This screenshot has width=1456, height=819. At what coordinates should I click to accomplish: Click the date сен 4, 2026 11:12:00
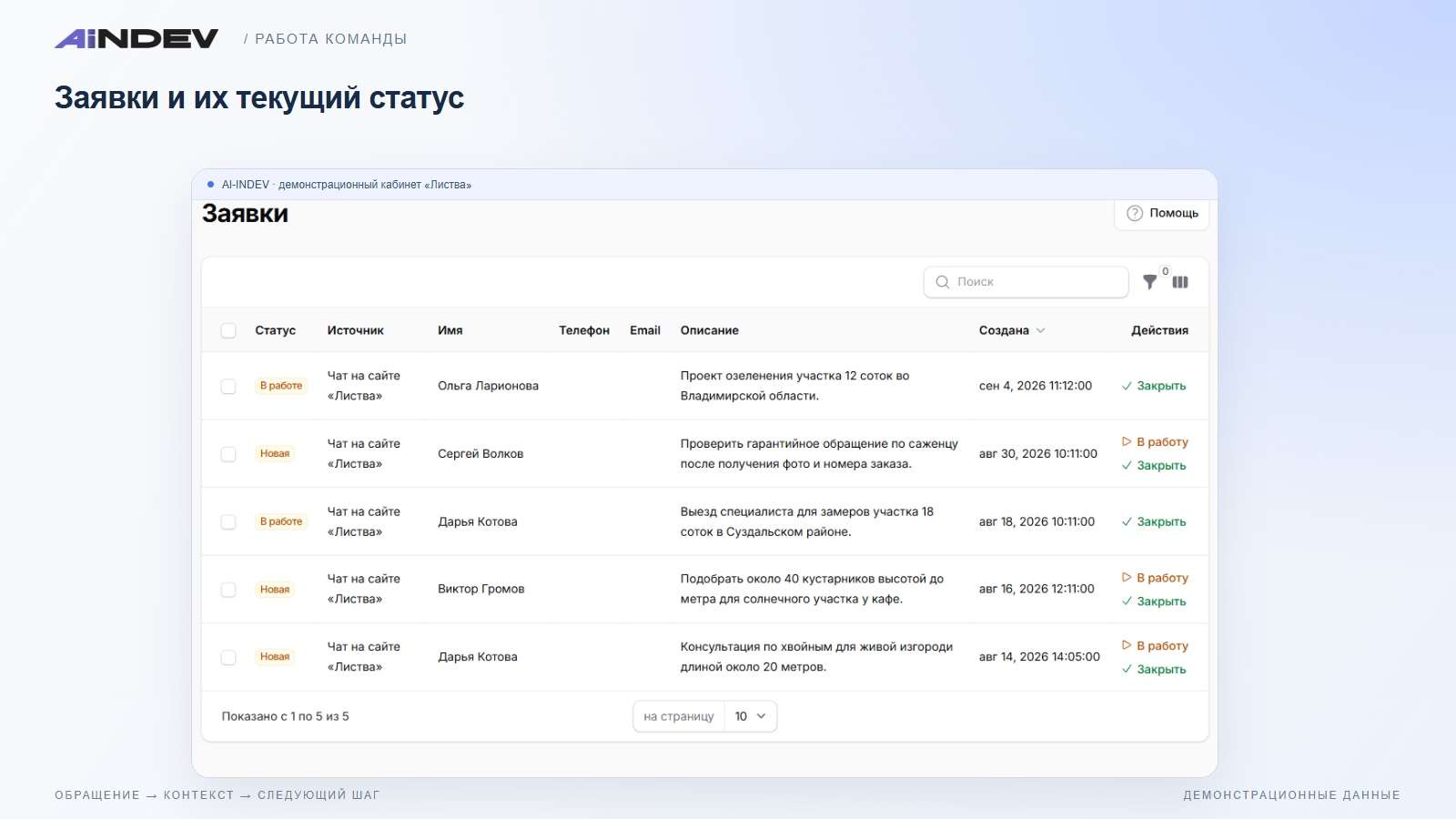pyautogui.click(x=1036, y=386)
